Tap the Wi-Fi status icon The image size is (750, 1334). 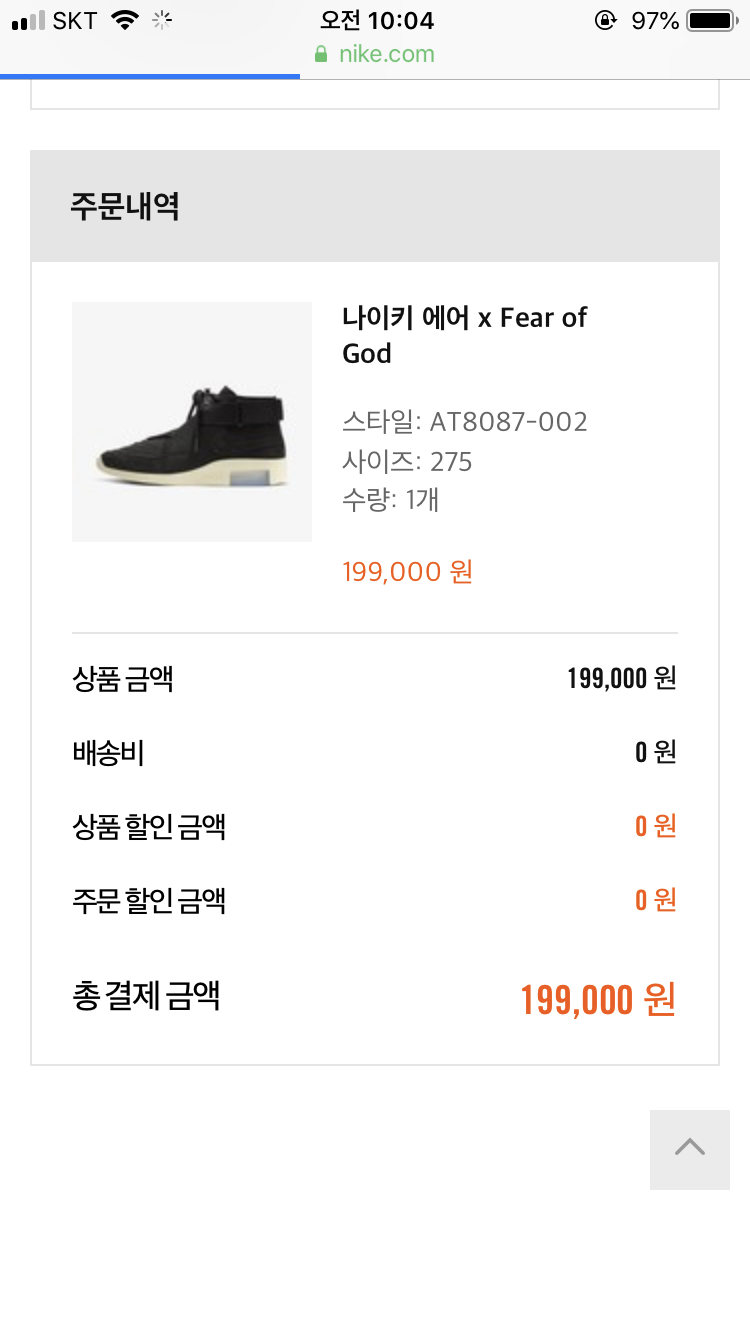click(125, 20)
